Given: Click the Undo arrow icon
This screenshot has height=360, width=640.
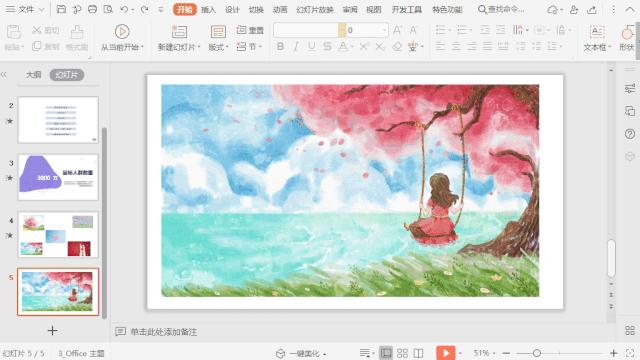Looking at the screenshot, I should (124, 9).
